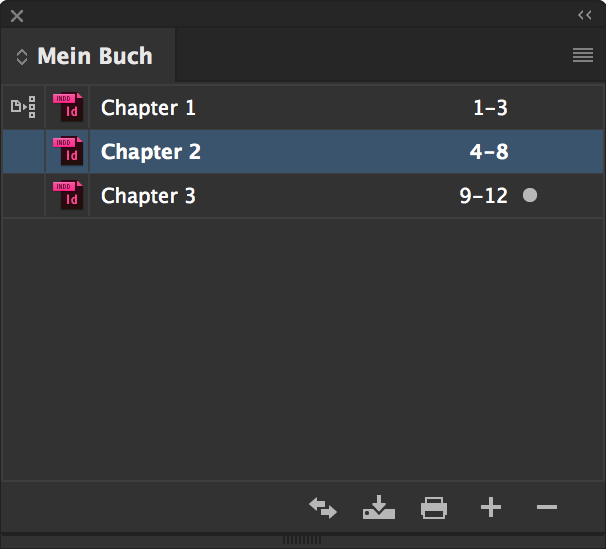Click the Chapter 1 InDesign file icon
The image size is (606, 549).
click(68, 107)
